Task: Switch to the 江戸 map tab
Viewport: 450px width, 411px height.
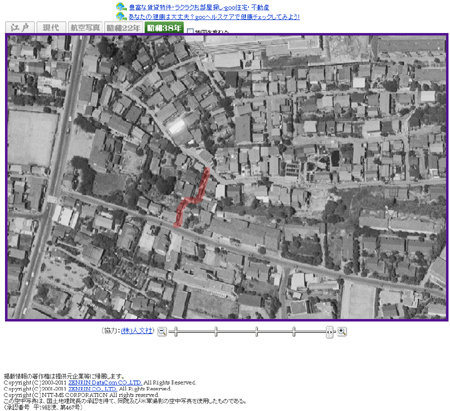Action: 20,27
